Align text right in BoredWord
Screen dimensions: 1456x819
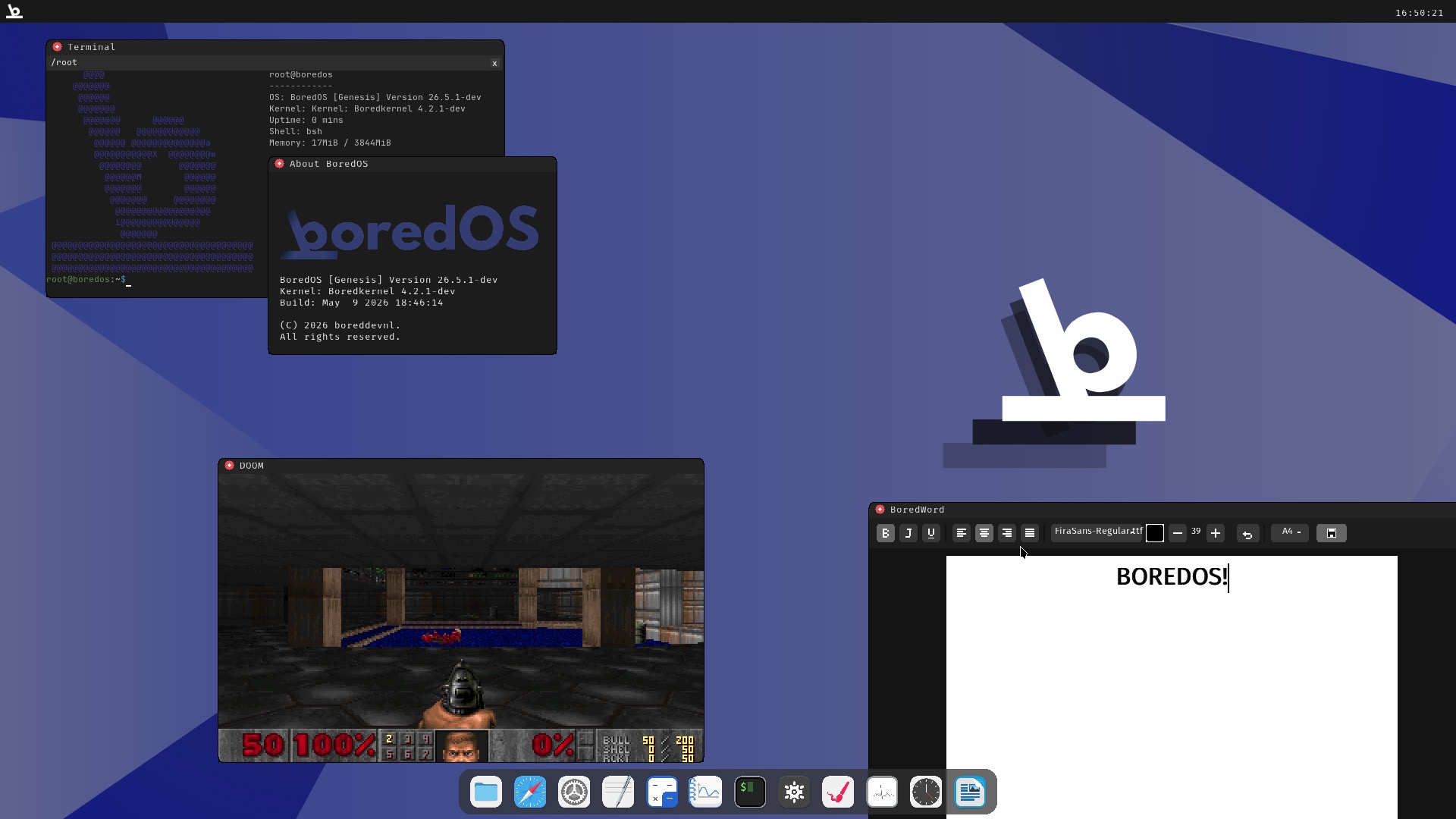click(1006, 533)
